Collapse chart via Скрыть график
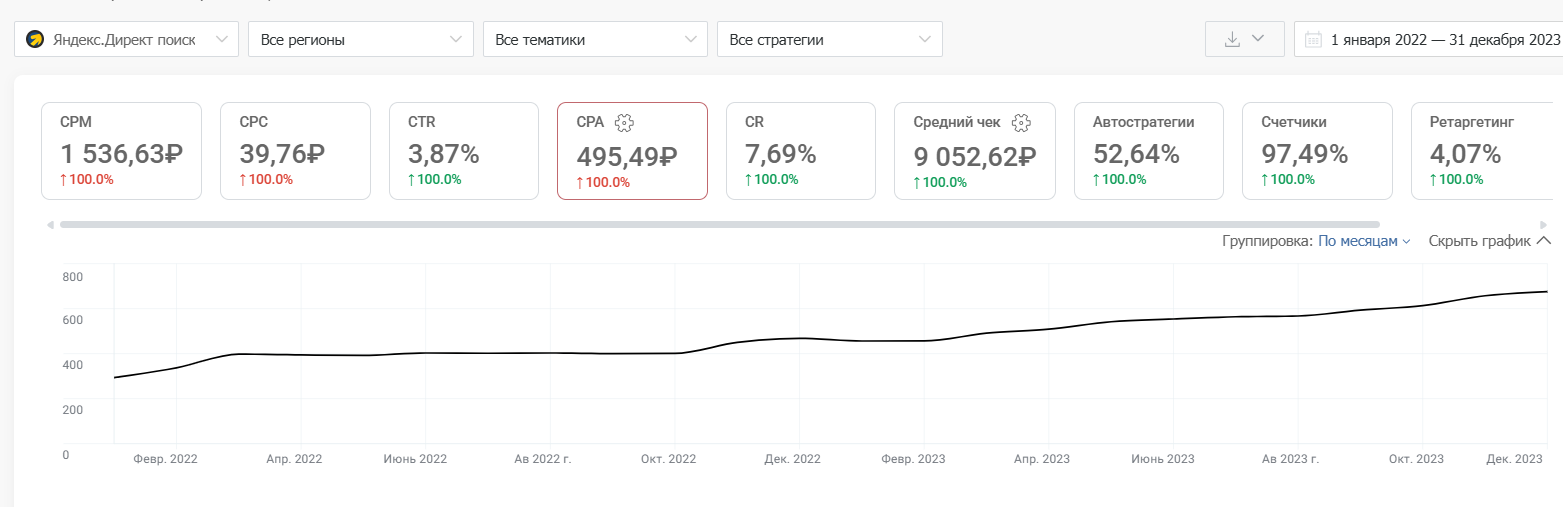This screenshot has height=507, width=1563. pyautogui.click(x=1489, y=241)
